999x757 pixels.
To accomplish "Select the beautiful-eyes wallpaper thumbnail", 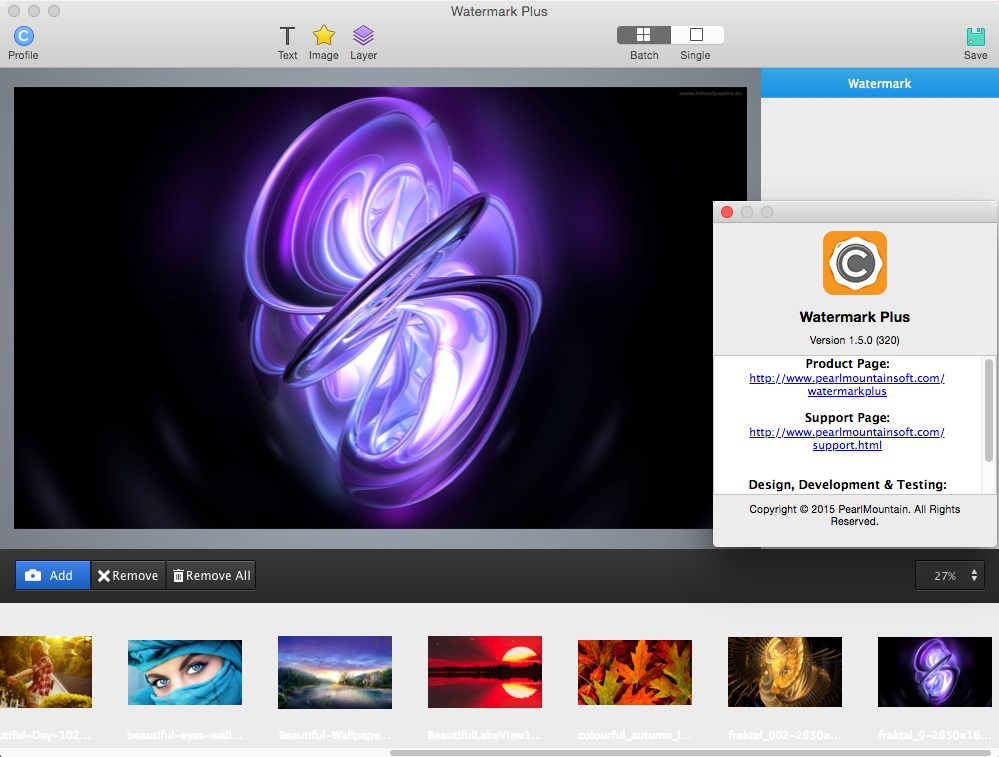I will coord(185,672).
